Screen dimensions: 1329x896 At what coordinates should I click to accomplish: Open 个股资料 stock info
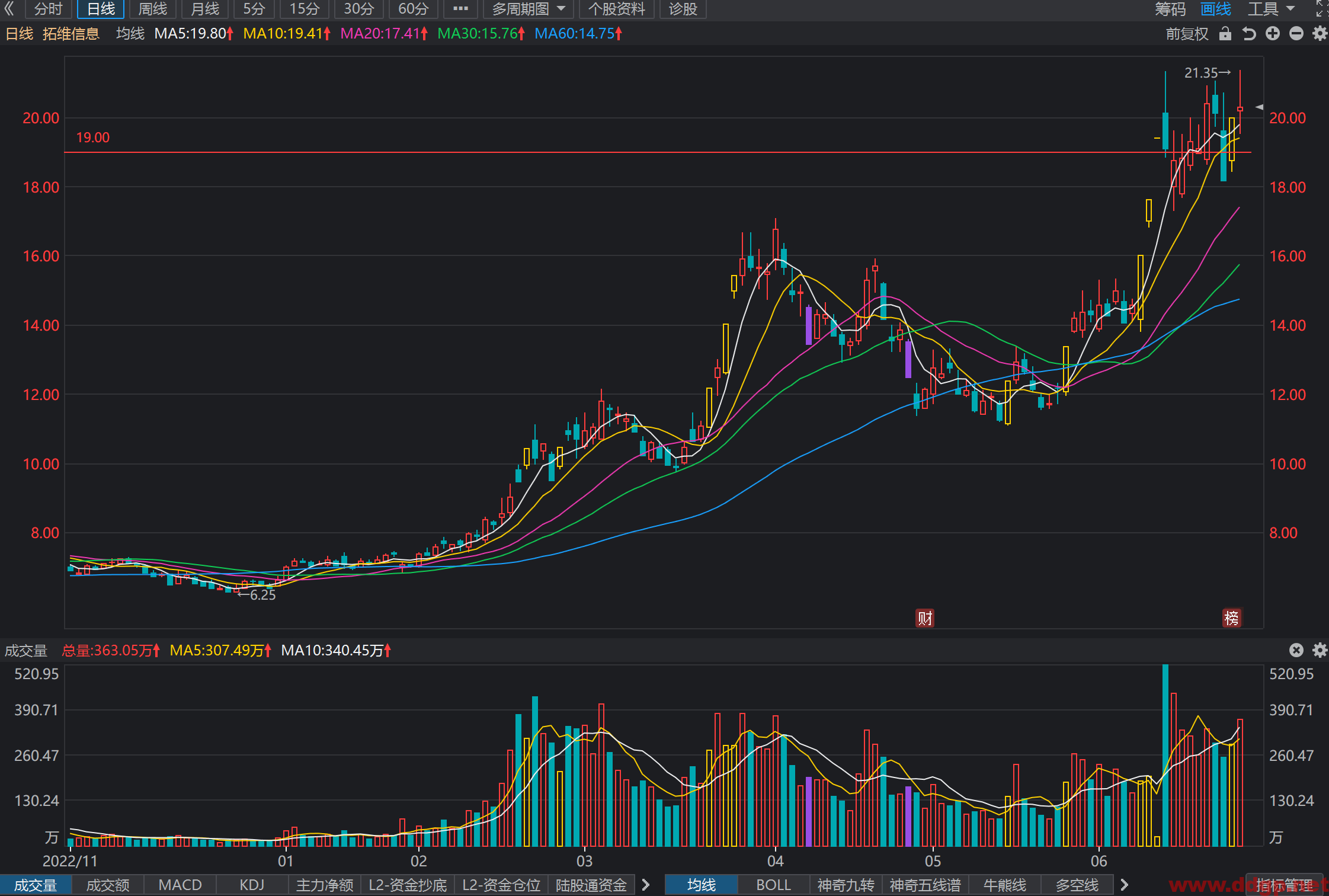pyautogui.click(x=616, y=9)
